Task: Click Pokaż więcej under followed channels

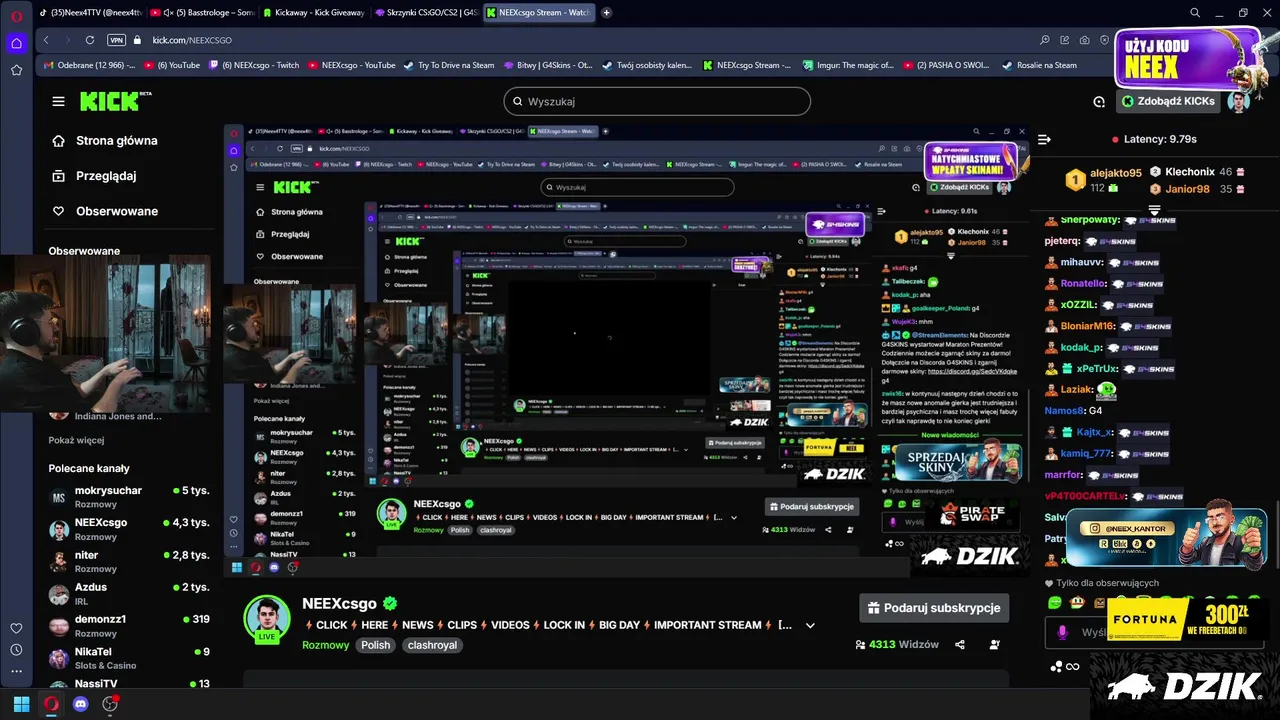Action: tap(76, 440)
